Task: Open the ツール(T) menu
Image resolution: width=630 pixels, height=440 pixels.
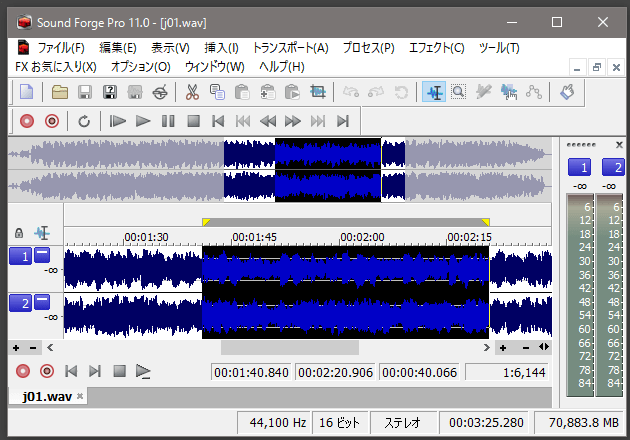Action: 499,48
